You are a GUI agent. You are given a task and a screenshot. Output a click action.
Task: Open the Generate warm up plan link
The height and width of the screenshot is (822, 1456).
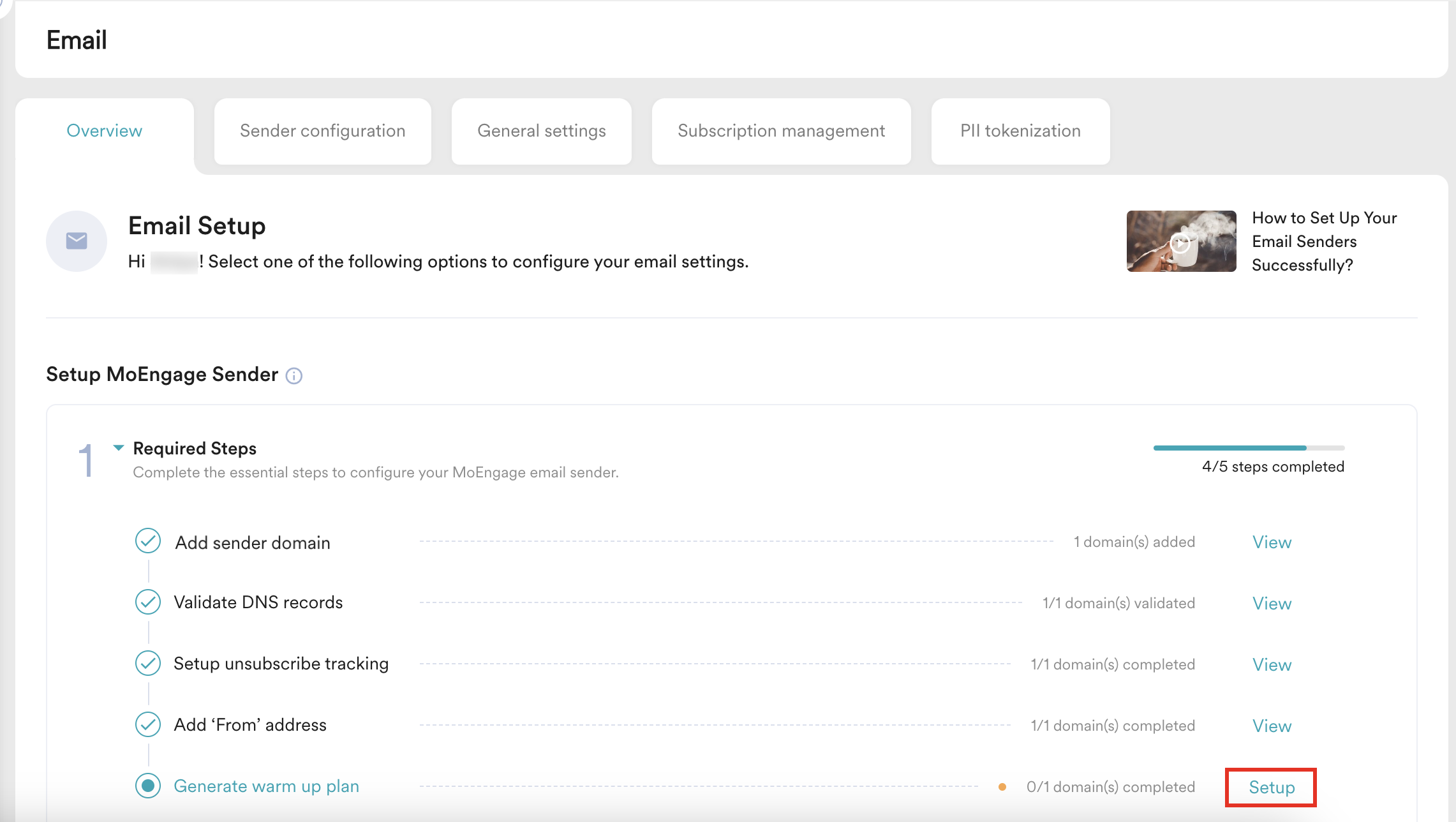[266, 786]
